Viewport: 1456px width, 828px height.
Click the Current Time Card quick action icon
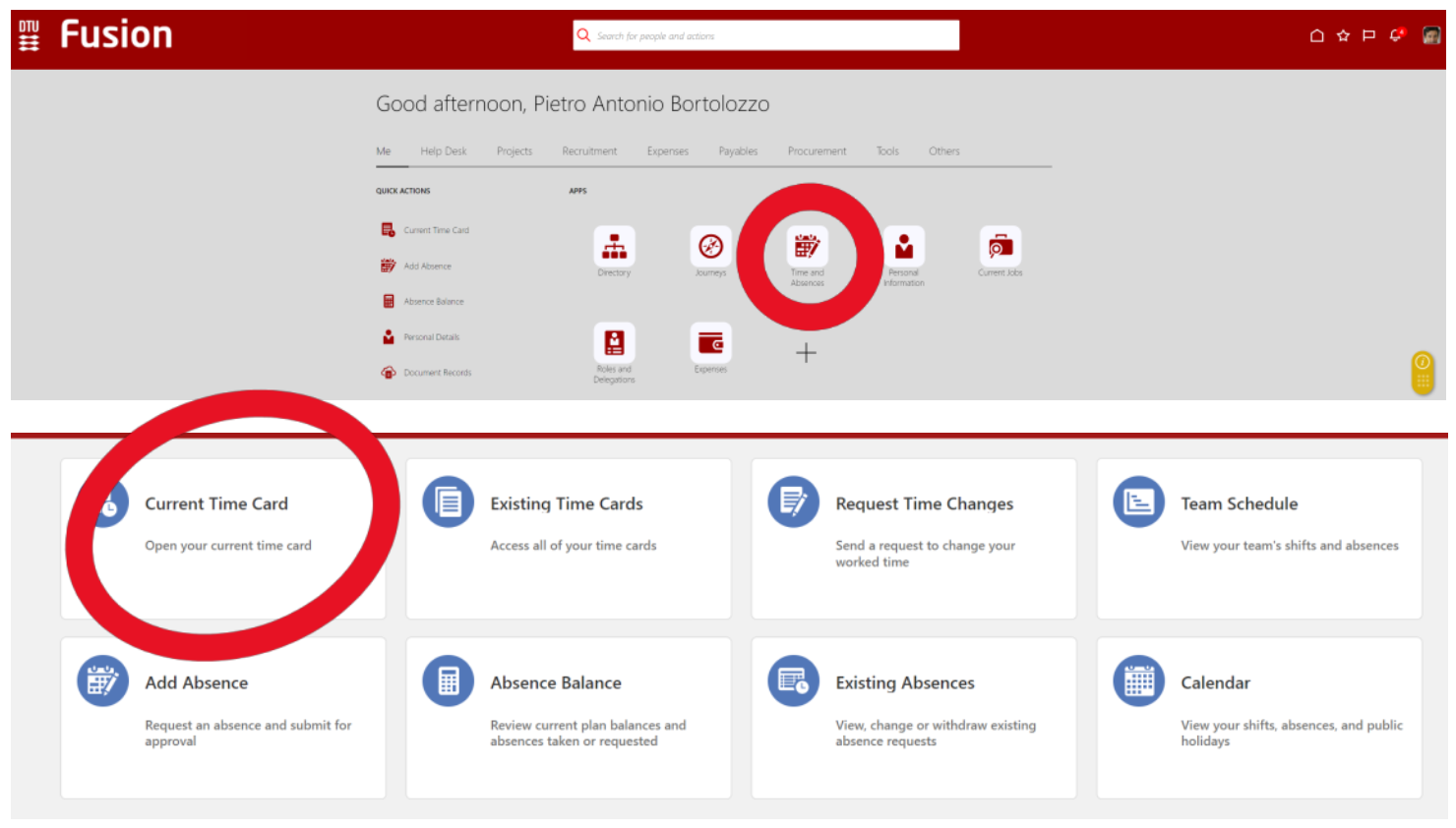tap(389, 230)
